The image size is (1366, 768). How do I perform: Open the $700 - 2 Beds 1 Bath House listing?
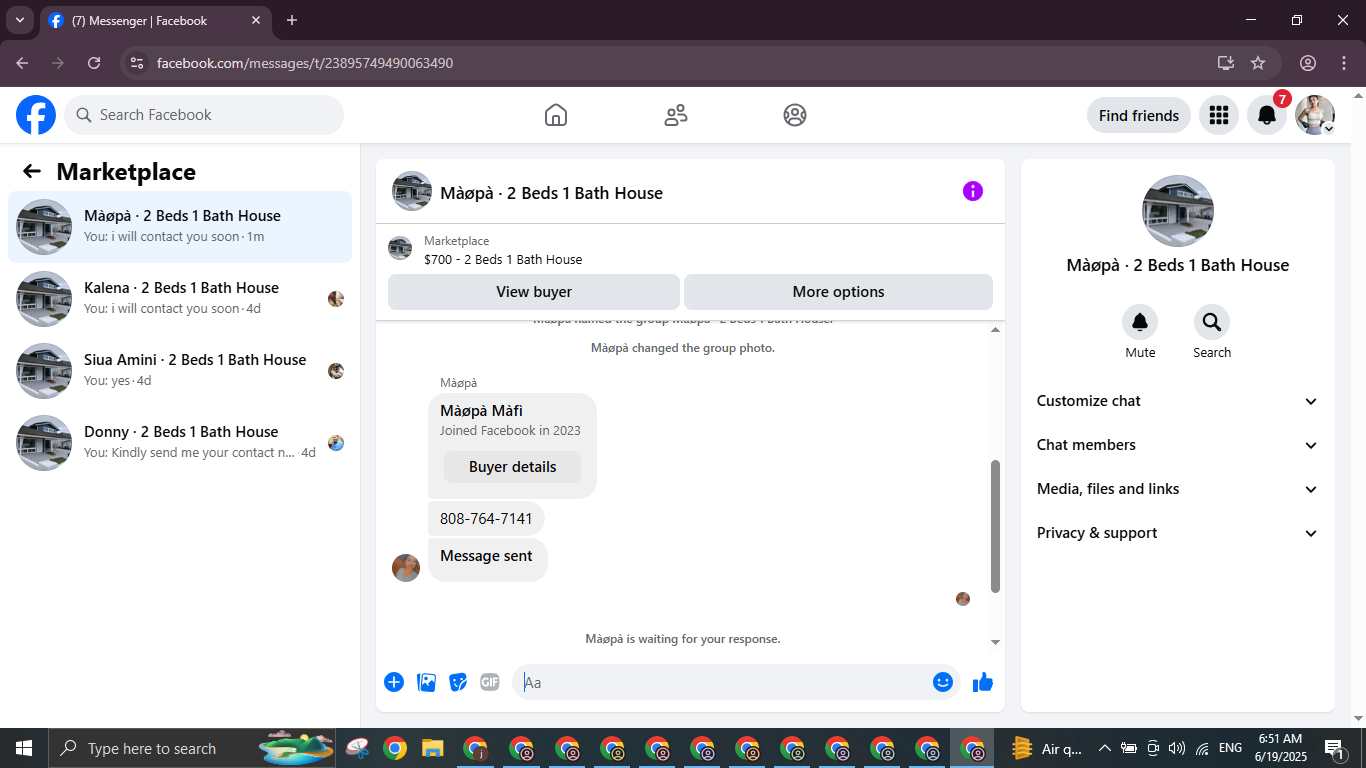coord(503,259)
